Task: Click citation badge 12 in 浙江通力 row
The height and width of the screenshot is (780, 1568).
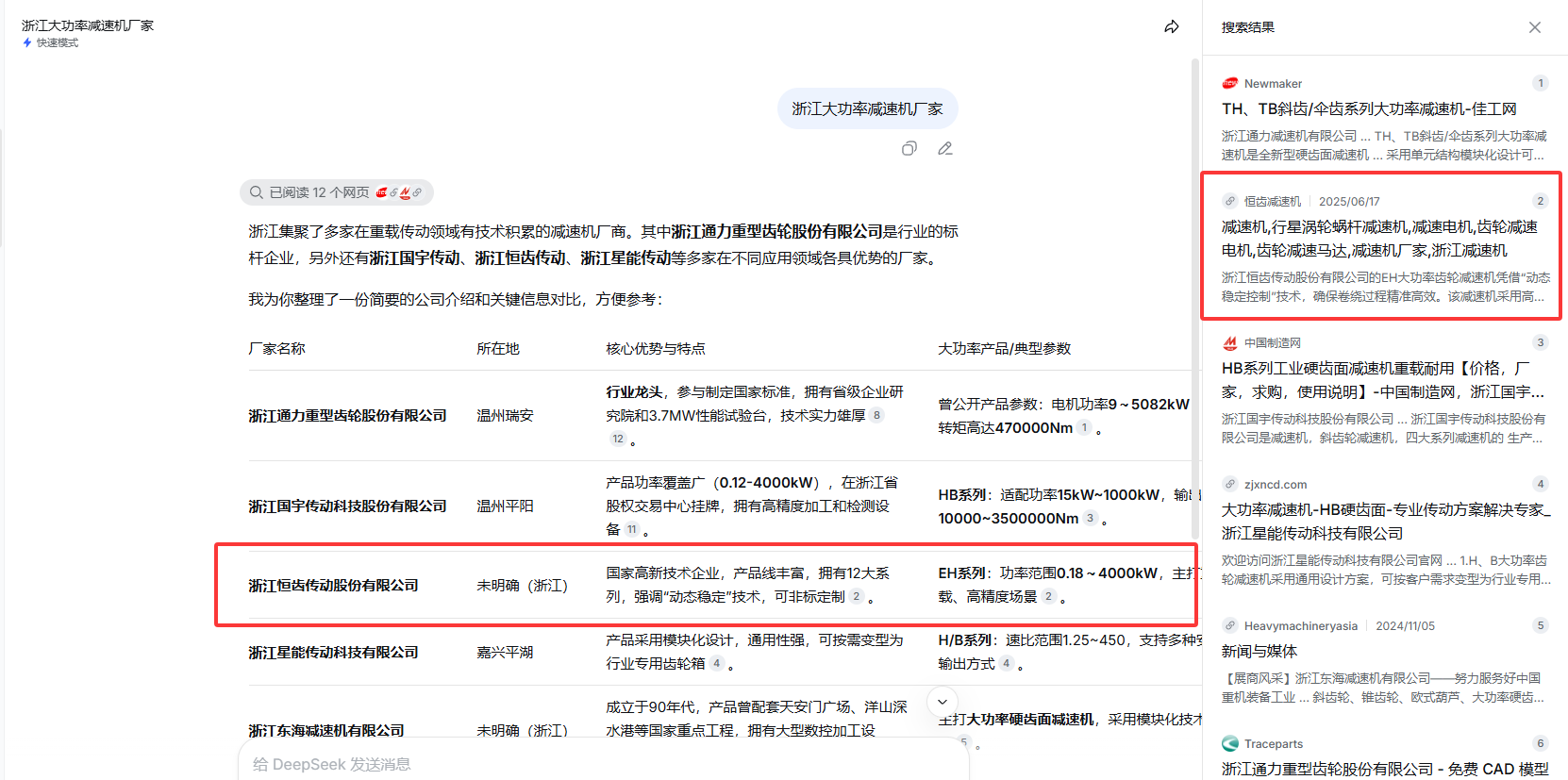Action: (x=618, y=439)
